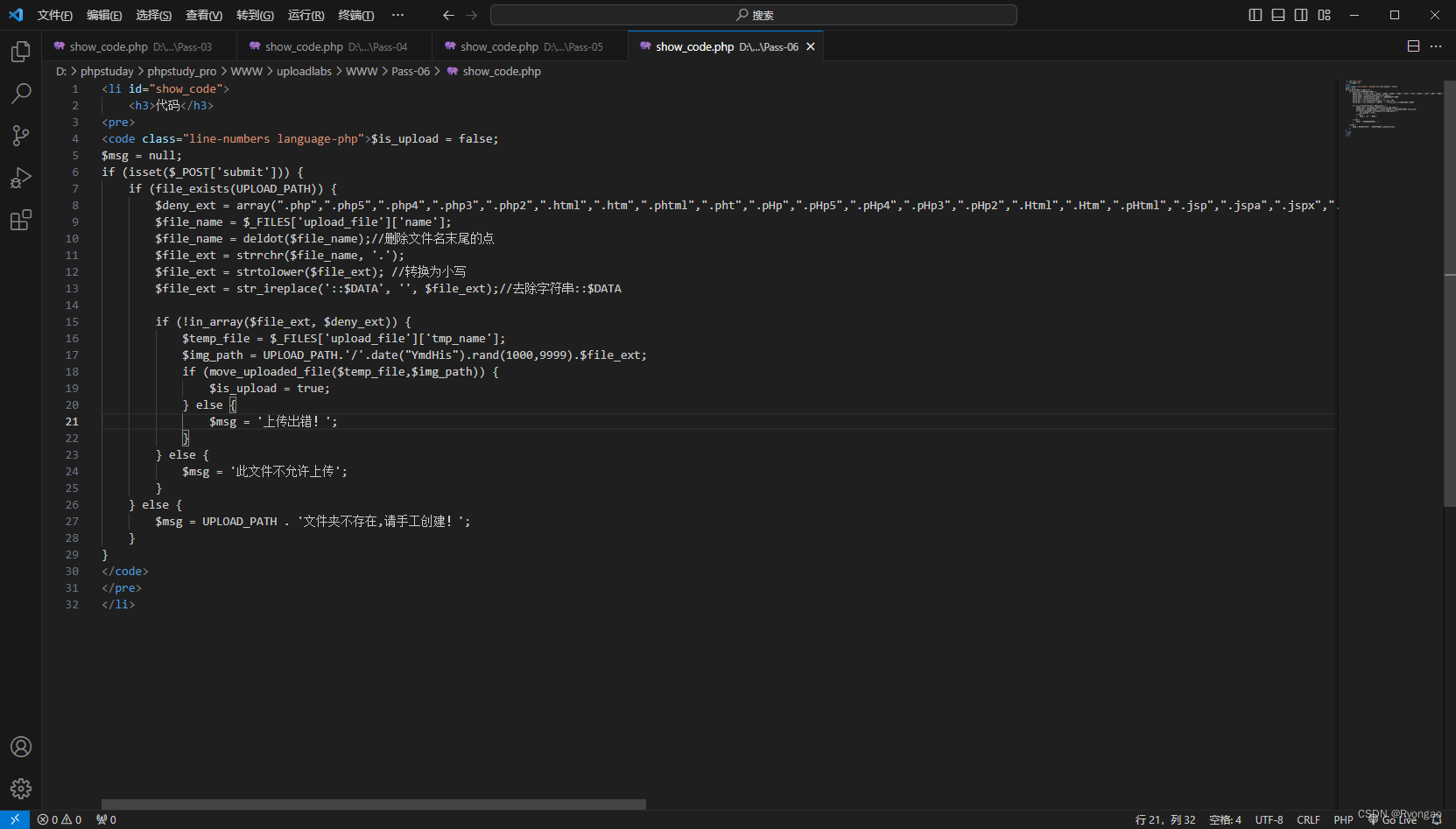
Task: Open the customize layout icon
Action: pos(1325,15)
